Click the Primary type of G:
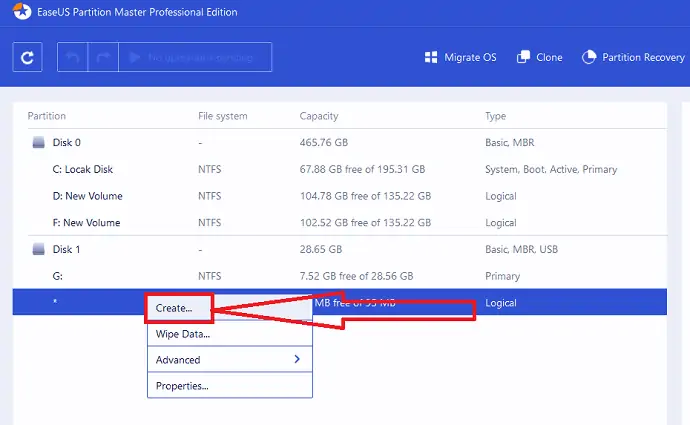Screen dimensions: 690x425 click(503, 276)
